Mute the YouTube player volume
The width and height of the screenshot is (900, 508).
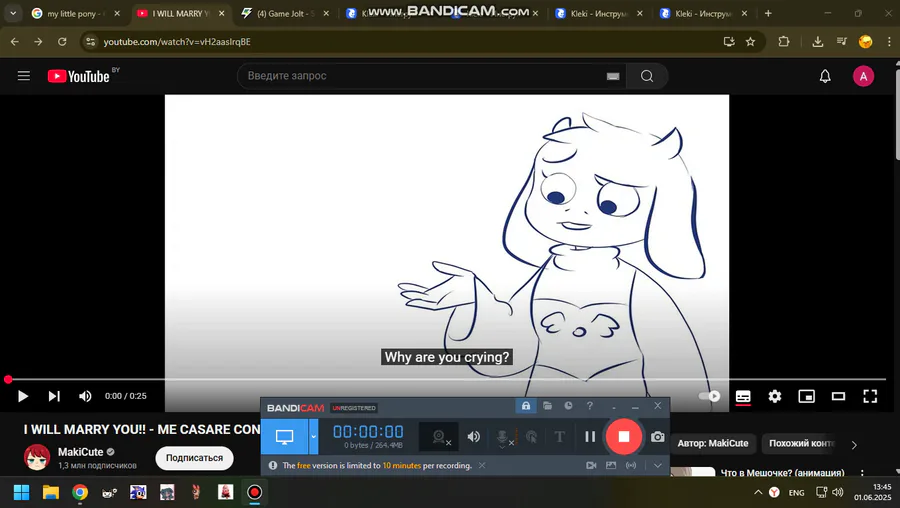85,396
